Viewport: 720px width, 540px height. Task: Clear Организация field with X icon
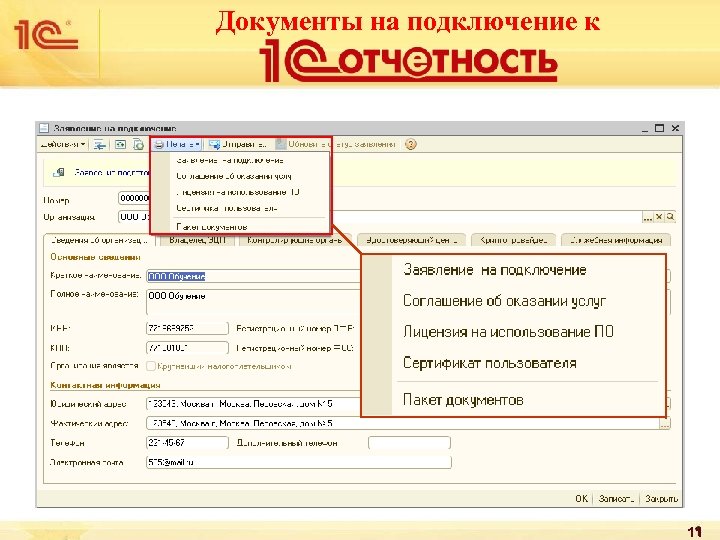pyautogui.click(x=659, y=217)
